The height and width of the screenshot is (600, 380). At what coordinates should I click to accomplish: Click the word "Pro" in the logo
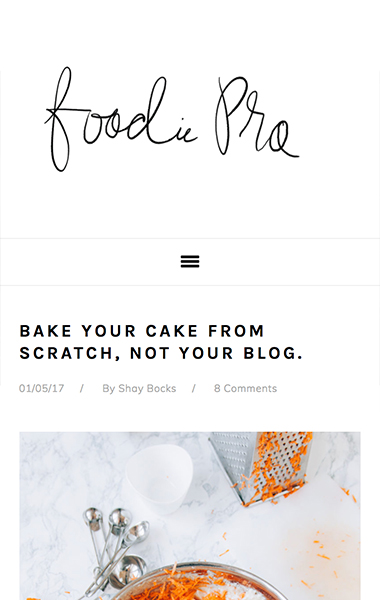pyautogui.click(x=257, y=117)
